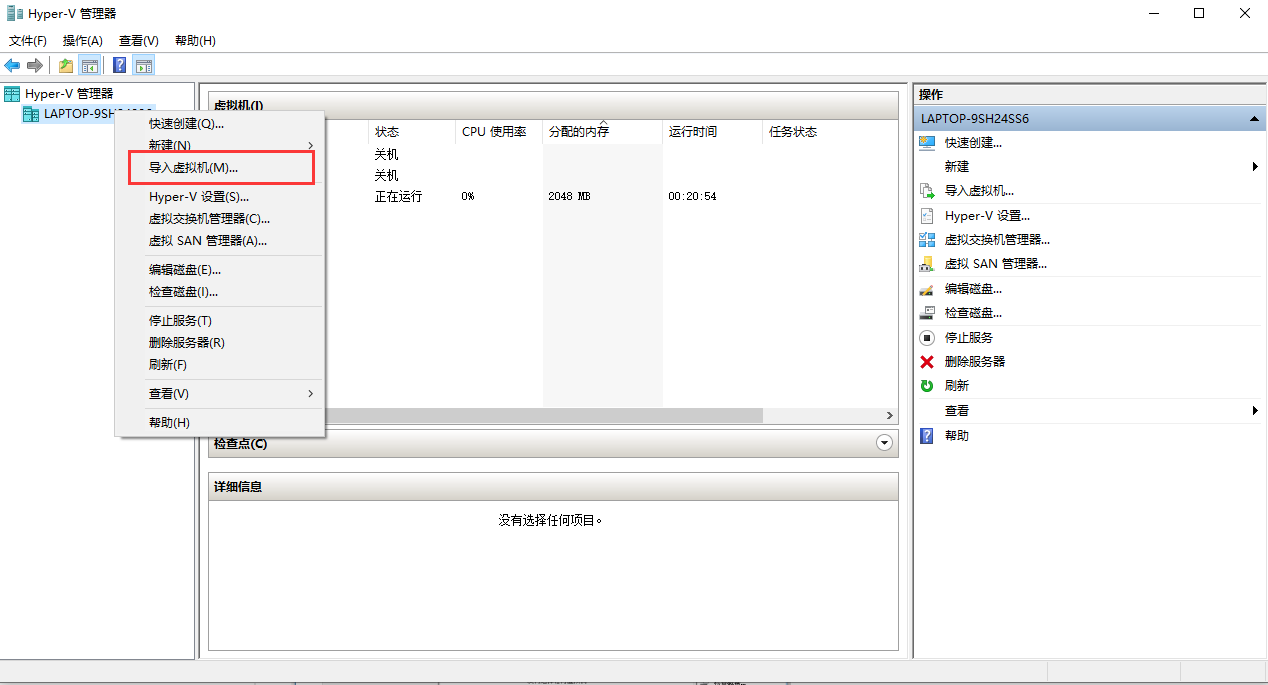Click the 2048 MB memory cell
The image size is (1268, 685).
click(570, 197)
